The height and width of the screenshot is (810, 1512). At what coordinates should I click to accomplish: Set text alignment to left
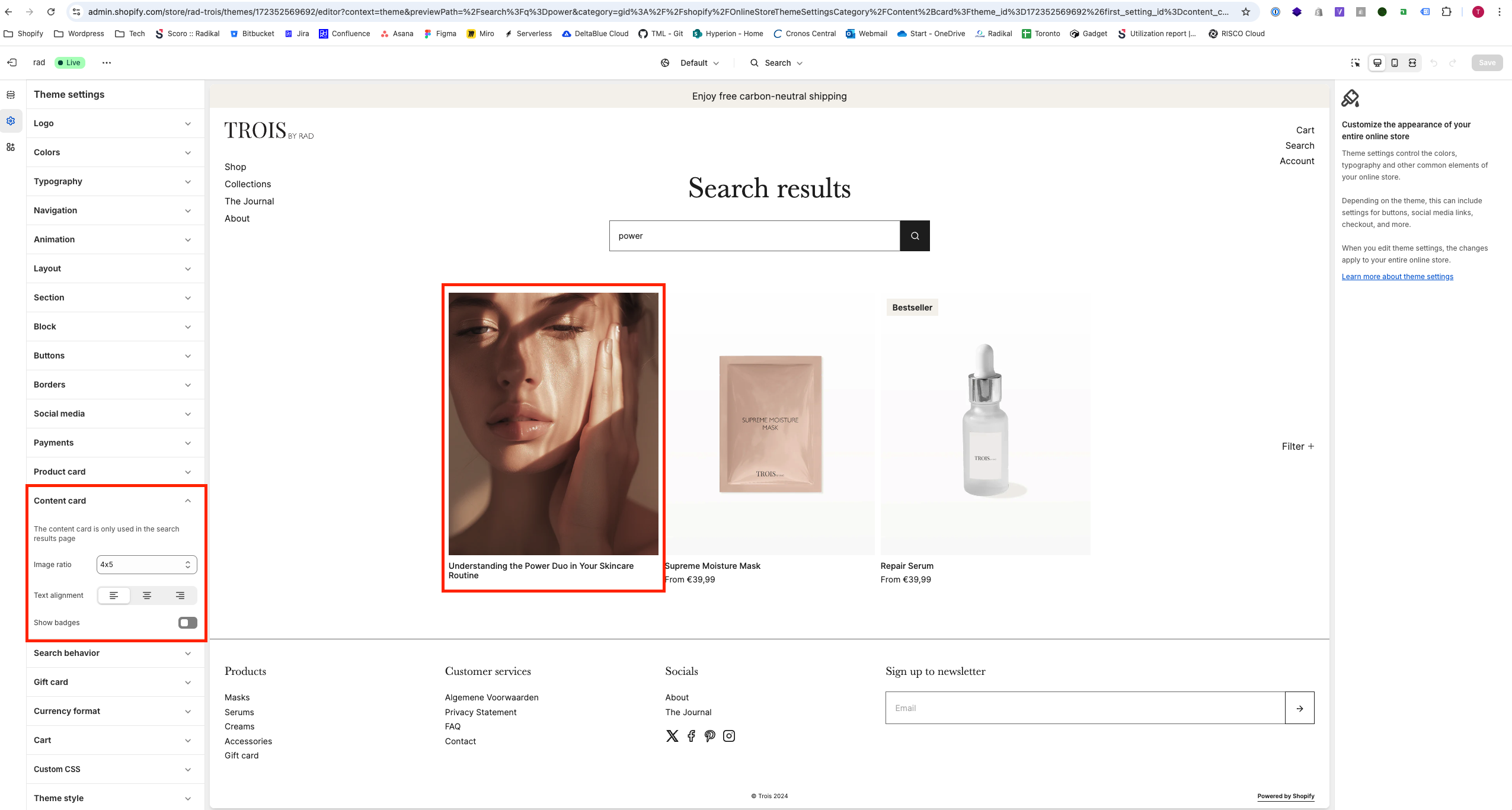pos(114,596)
